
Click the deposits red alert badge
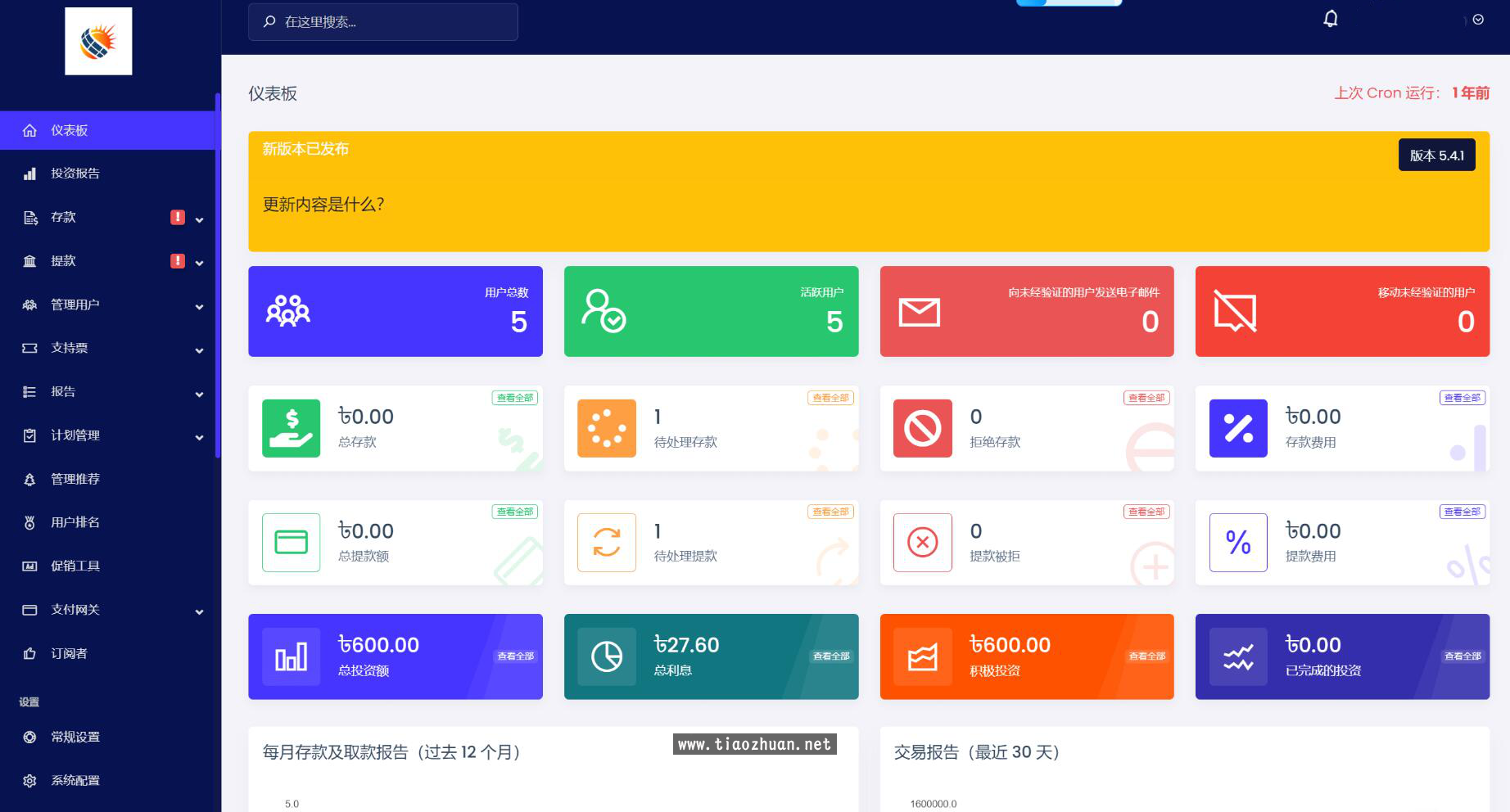click(x=178, y=217)
